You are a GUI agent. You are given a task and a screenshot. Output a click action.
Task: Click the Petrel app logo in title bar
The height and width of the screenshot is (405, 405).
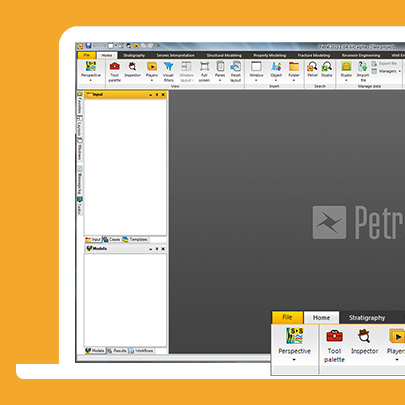click(x=80, y=46)
